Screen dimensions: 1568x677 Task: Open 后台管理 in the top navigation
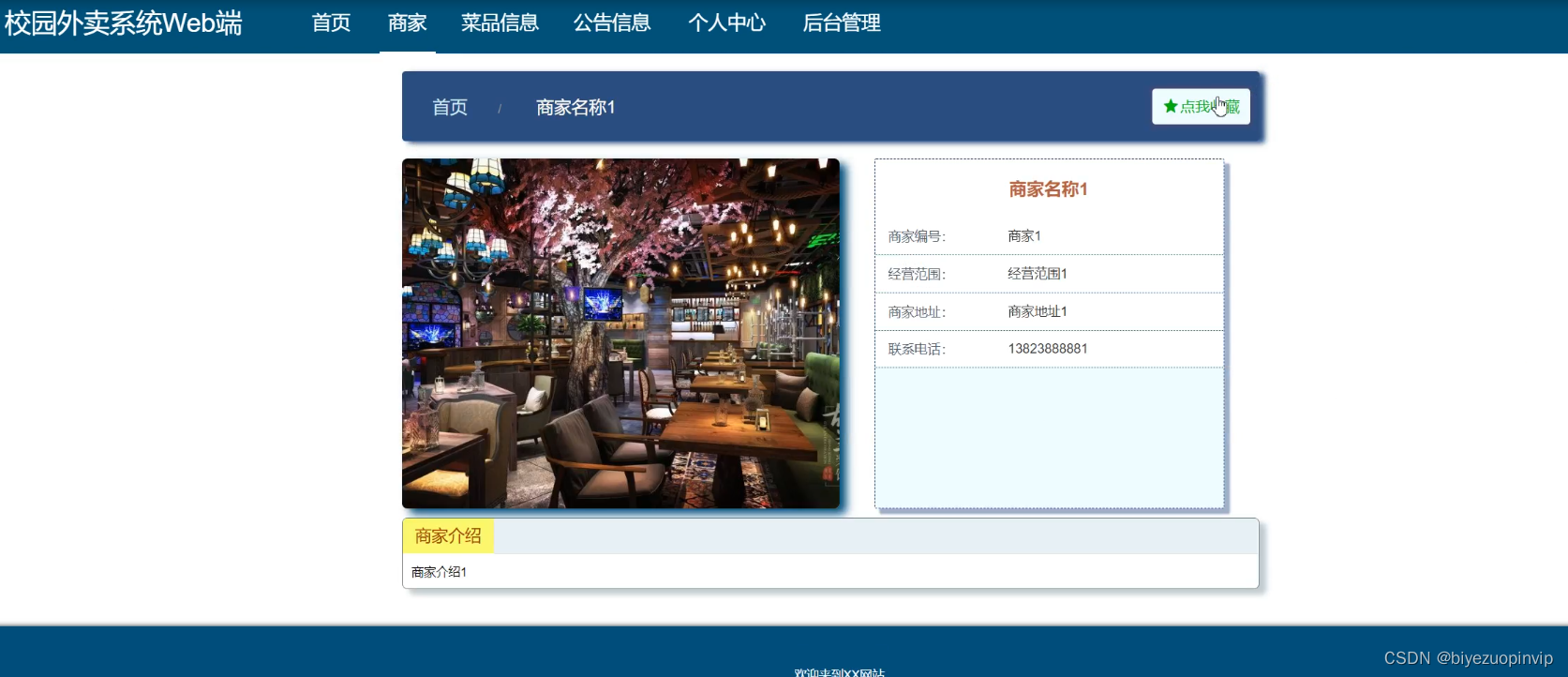(x=842, y=23)
